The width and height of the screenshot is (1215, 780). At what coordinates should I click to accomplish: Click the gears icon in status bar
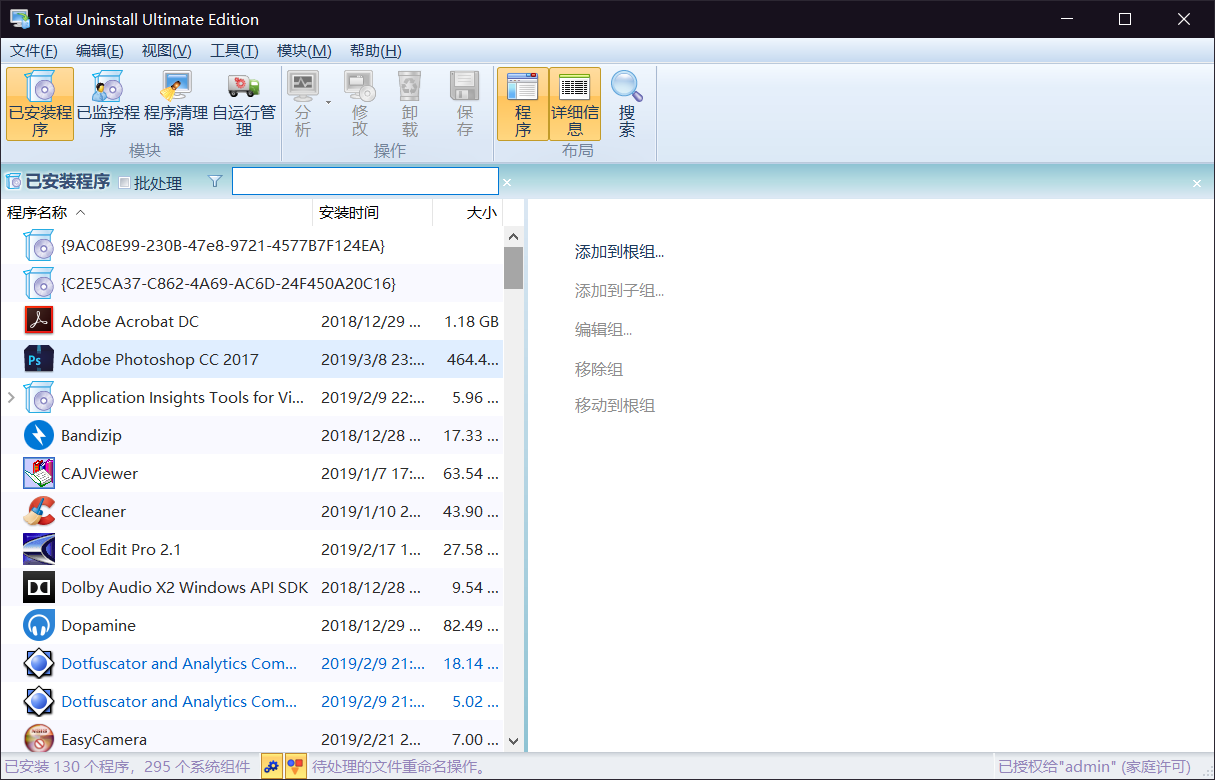272,767
